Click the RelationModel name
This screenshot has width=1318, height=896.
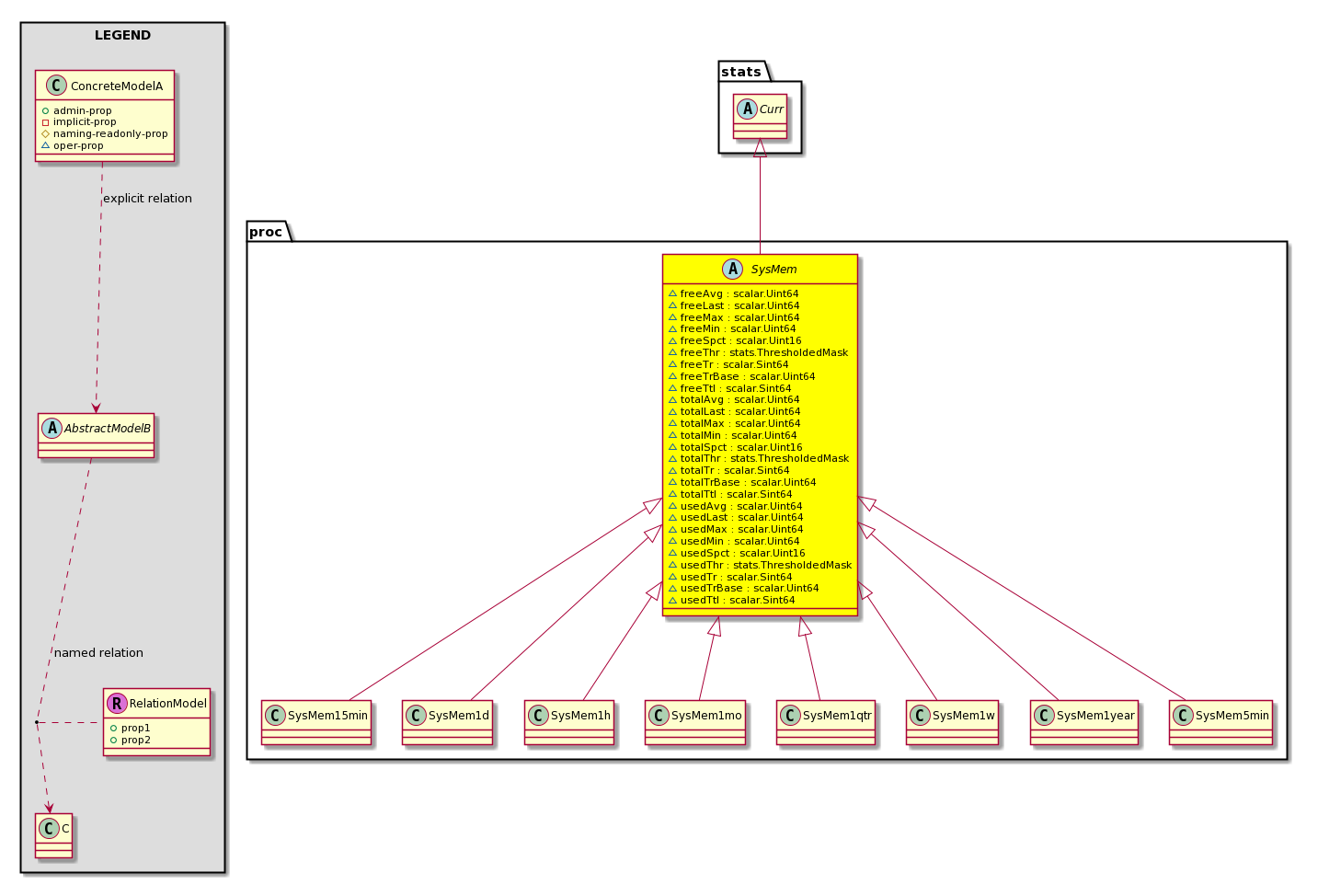(168, 703)
